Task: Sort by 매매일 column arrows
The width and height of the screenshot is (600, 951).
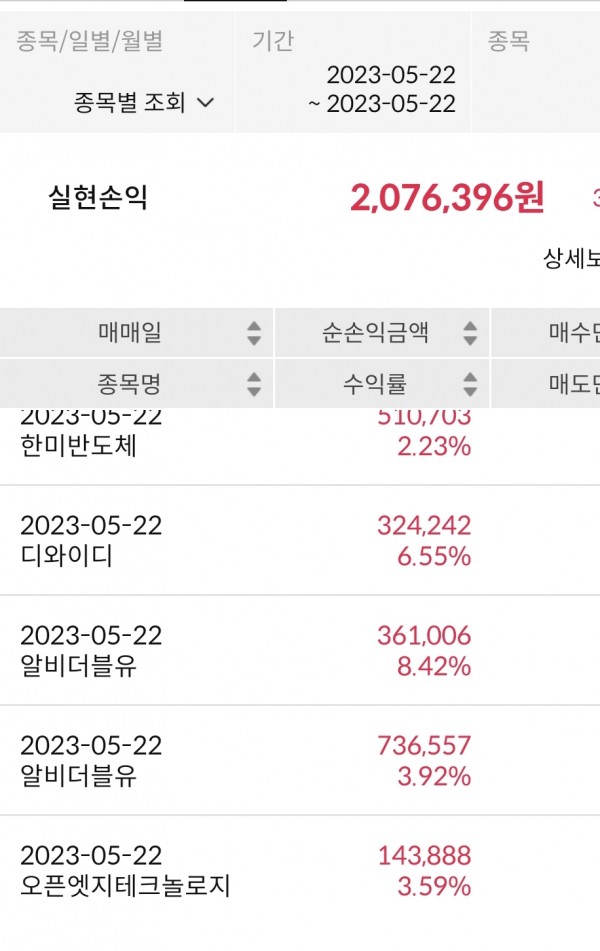Action: pyautogui.click(x=254, y=333)
